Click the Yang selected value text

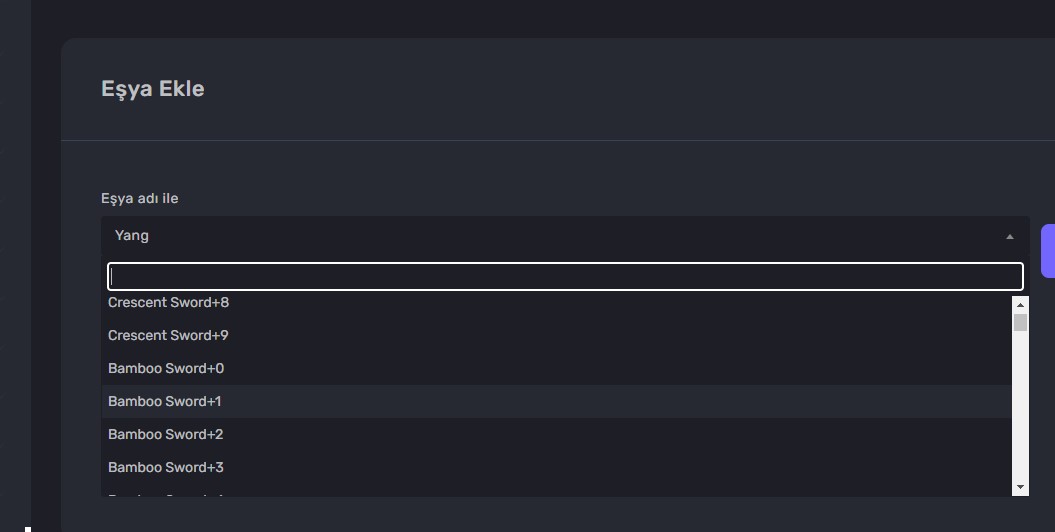pos(132,235)
